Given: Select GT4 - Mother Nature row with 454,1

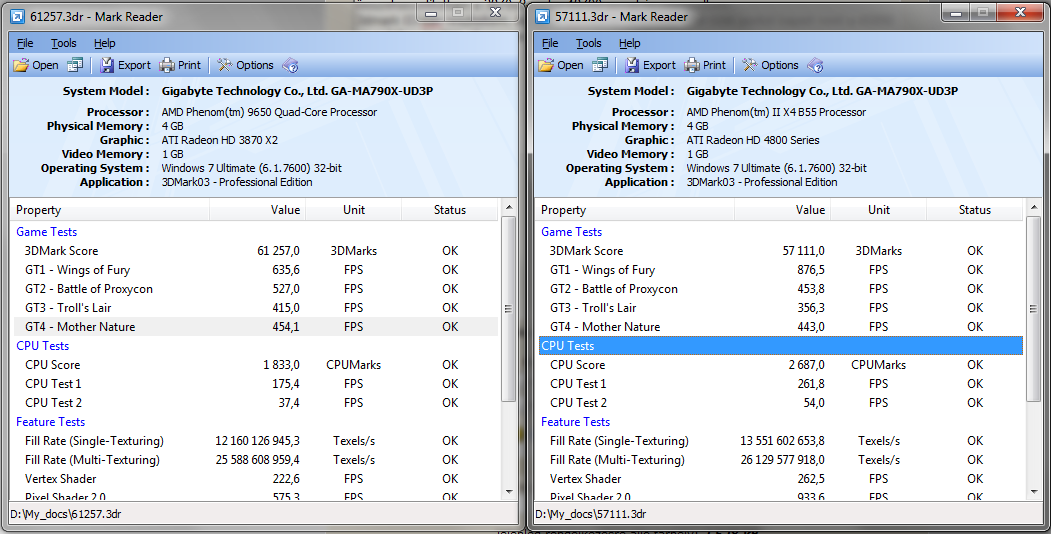Looking at the screenshot, I should [256, 327].
